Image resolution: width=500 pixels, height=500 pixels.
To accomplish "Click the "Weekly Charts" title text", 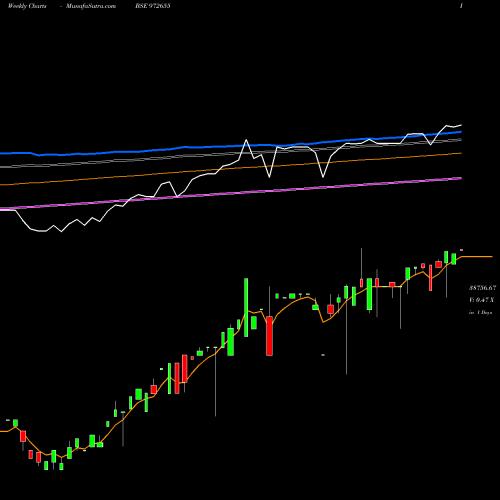I will tap(27, 6).
